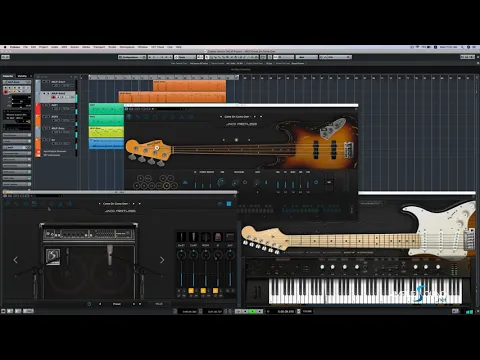Open the preset name dropdown in the amp window

click(115, 203)
